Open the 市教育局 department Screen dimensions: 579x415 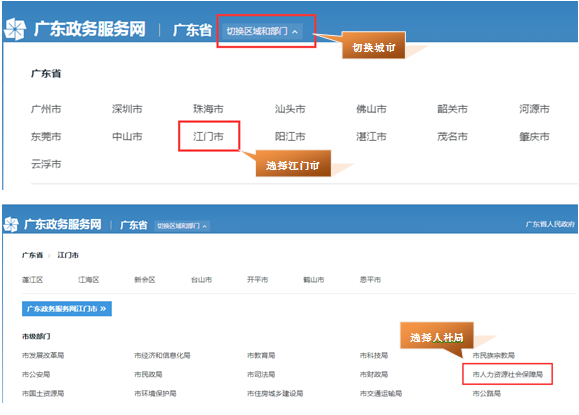pos(261,355)
